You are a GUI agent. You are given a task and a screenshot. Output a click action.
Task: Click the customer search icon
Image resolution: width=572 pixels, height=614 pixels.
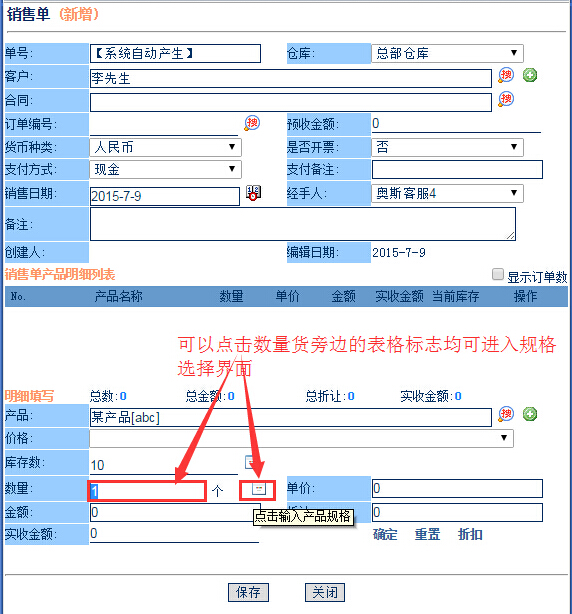(x=506, y=75)
